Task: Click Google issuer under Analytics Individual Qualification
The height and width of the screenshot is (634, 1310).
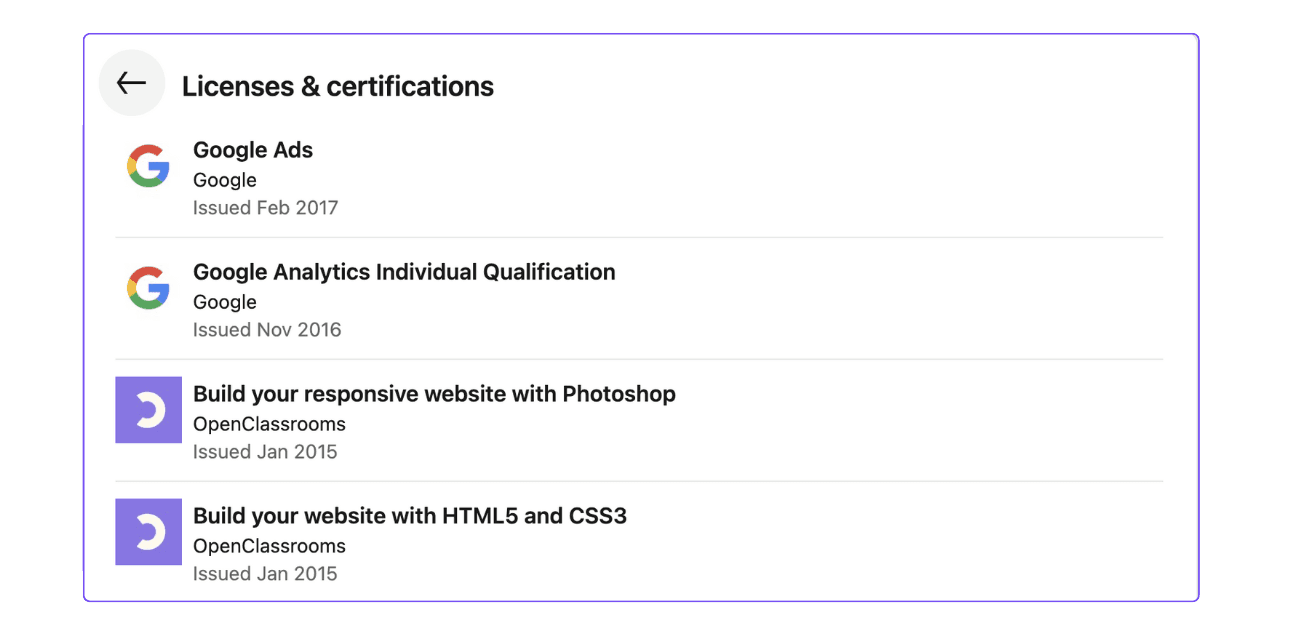Action: click(225, 302)
